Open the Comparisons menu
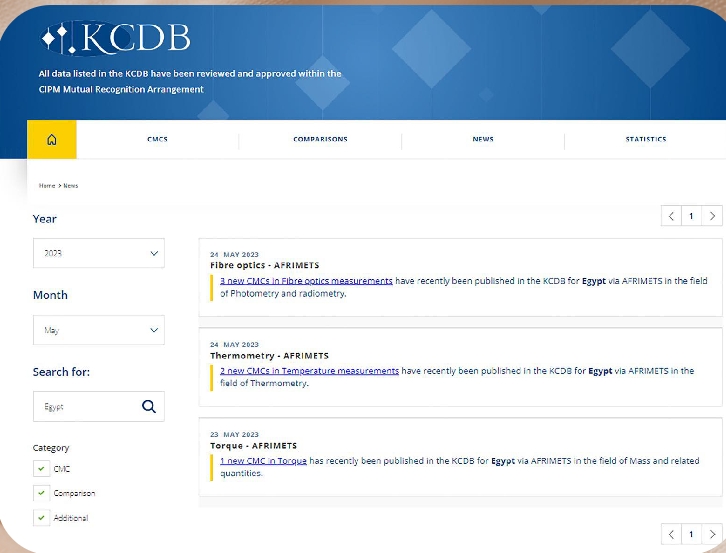Image resolution: width=726 pixels, height=553 pixels. pos(320,139)
